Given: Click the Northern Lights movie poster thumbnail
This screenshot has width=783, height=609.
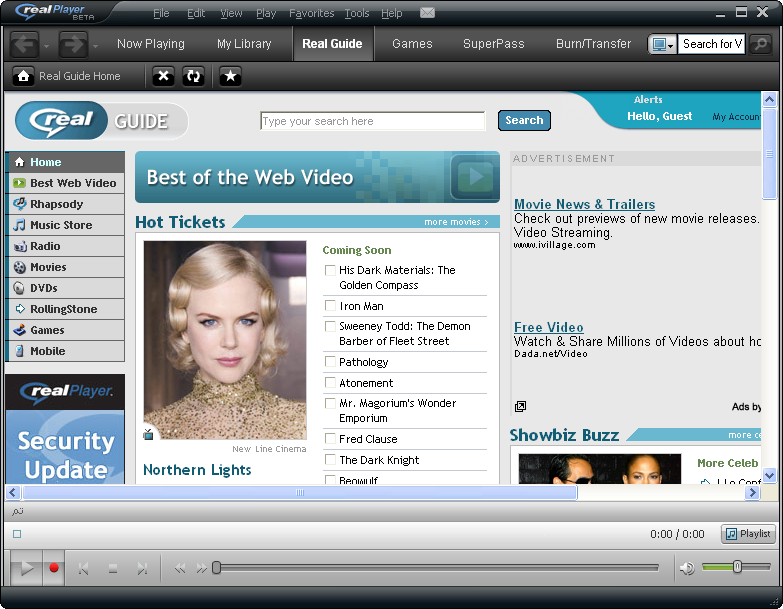Looking at the screenshot, I should tap(225, 340).
